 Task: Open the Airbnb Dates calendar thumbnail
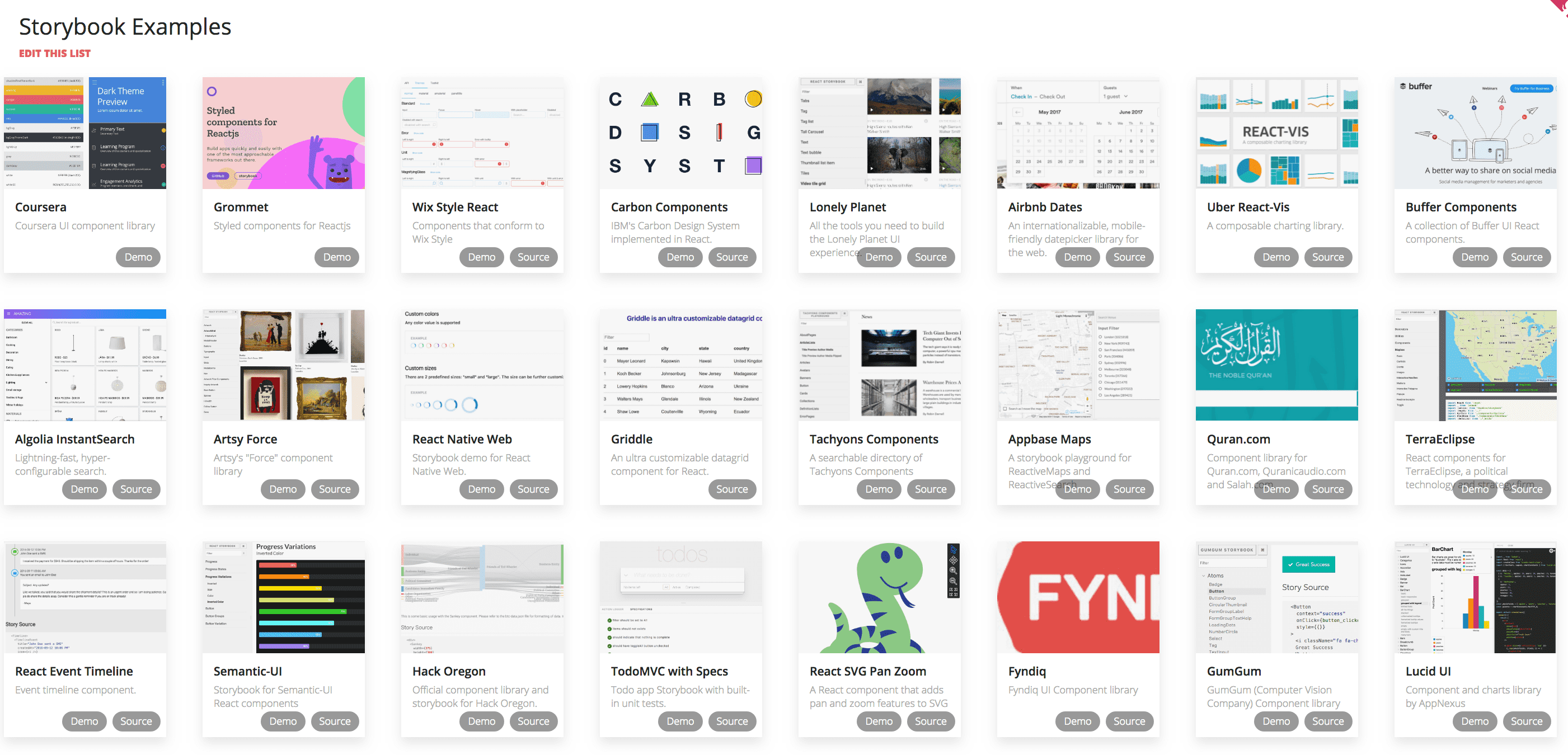[x=1078, y=133]
